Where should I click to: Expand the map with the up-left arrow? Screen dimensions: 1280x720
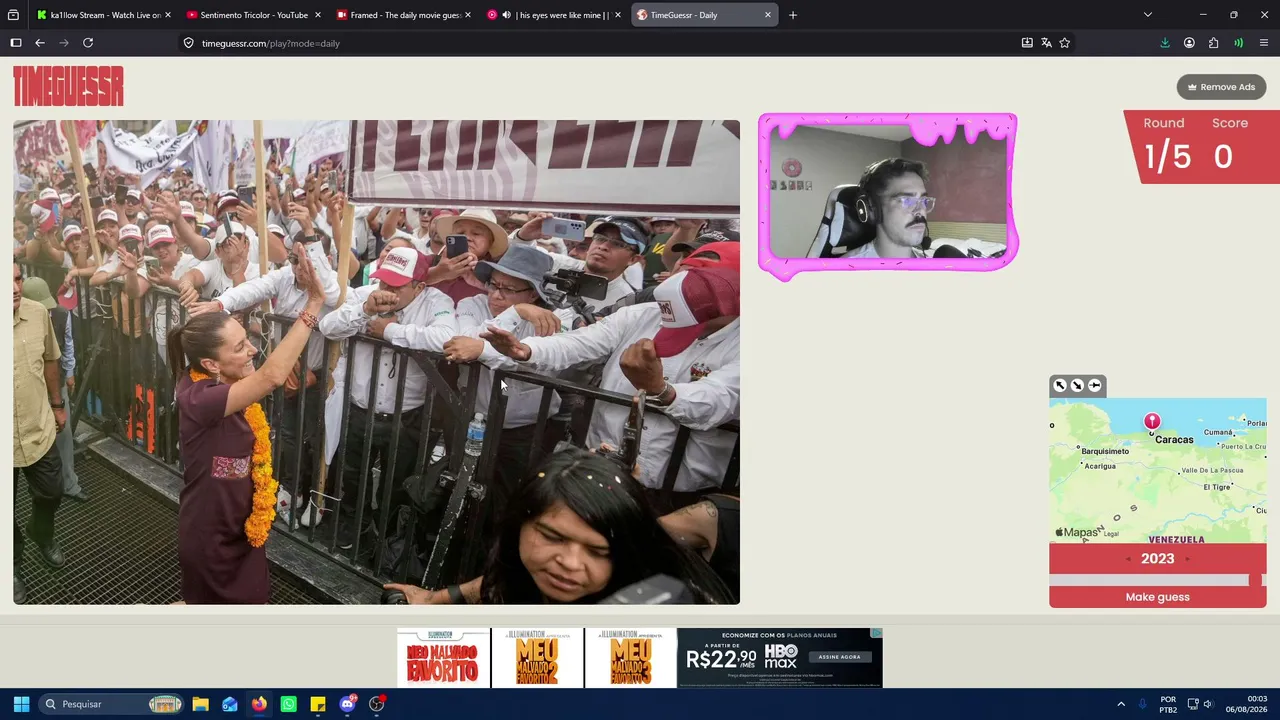click(1060, 385)
